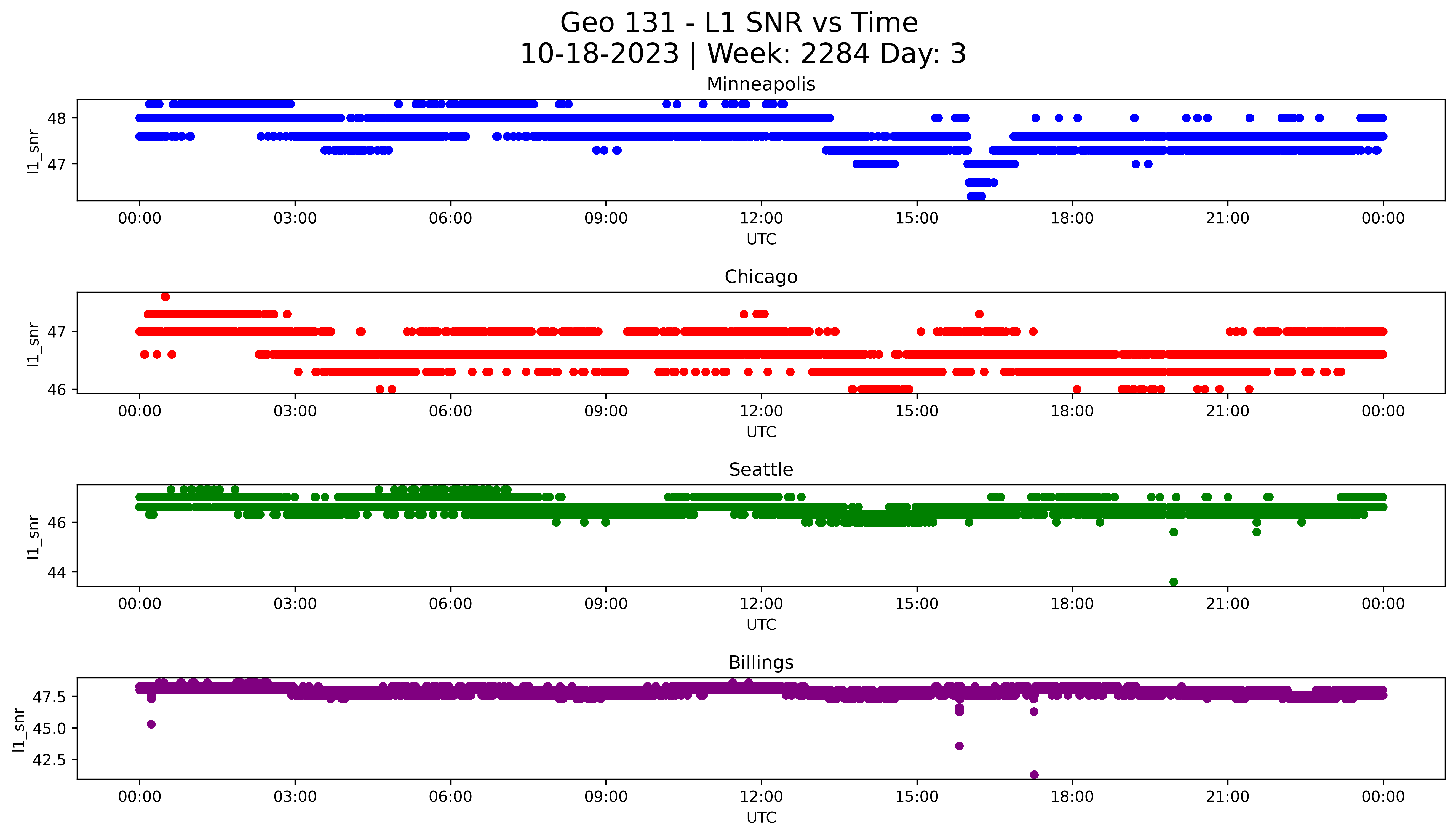Screen dimensions: 1456x837
Task: Click the '09:00' tick under Chicago plot
Action: (x=606, y=411)
